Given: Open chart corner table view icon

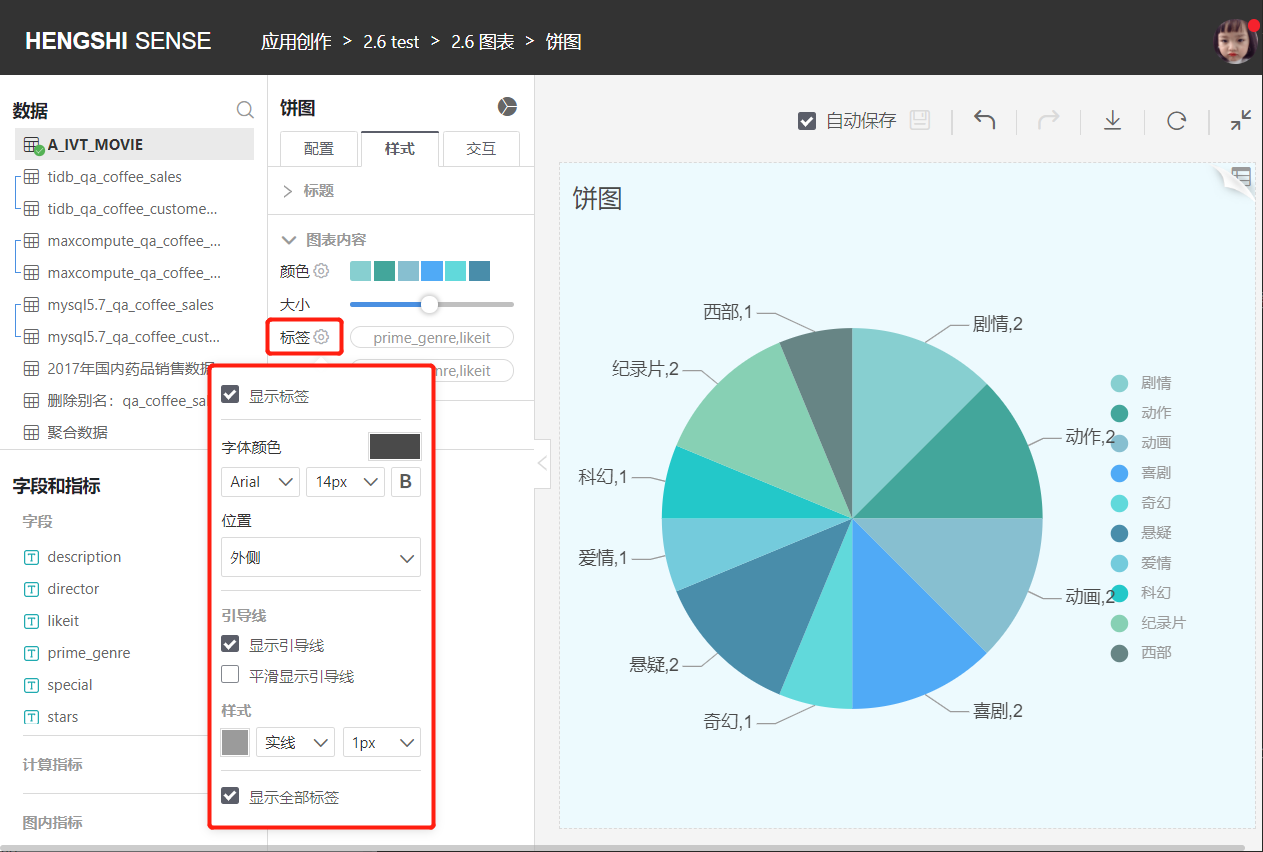Looking at the screenshot, I should point(1241,178).
